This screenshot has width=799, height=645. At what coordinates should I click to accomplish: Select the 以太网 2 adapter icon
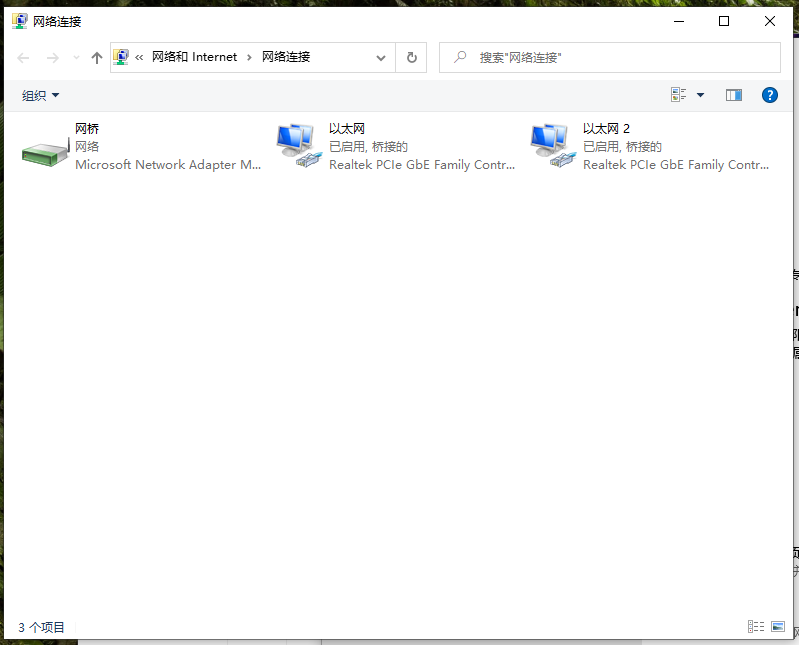551,148
